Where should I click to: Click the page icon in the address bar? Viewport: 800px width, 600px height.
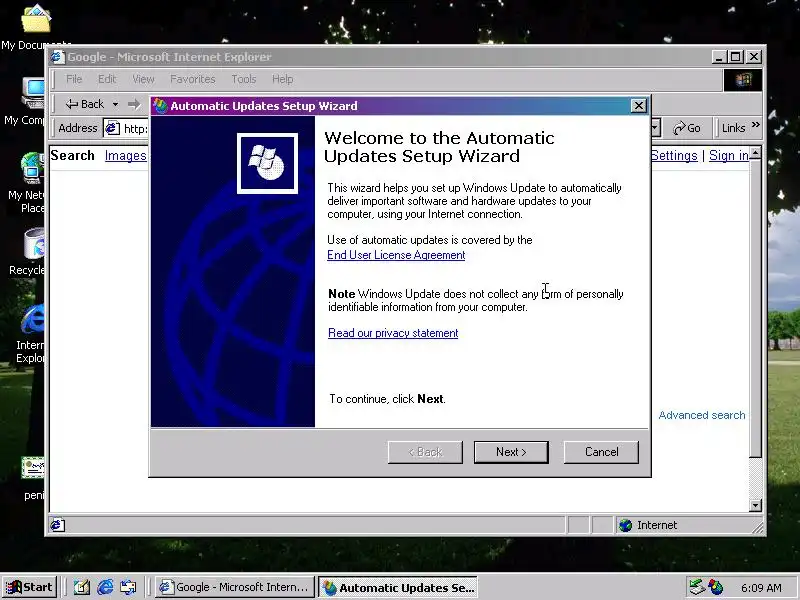112,128
